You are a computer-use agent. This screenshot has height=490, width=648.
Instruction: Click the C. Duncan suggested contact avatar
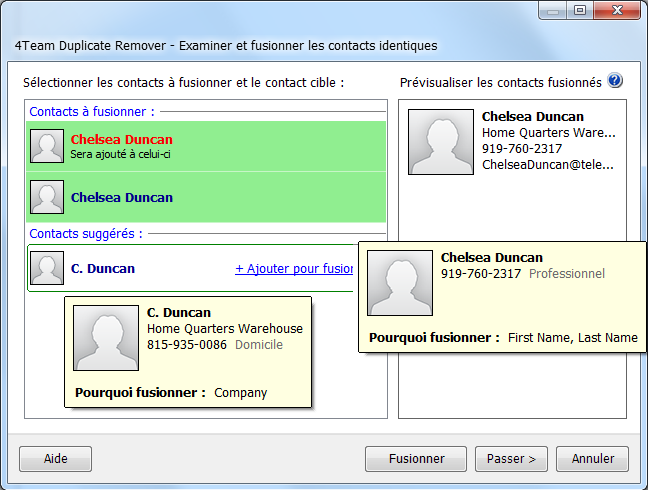47,268
